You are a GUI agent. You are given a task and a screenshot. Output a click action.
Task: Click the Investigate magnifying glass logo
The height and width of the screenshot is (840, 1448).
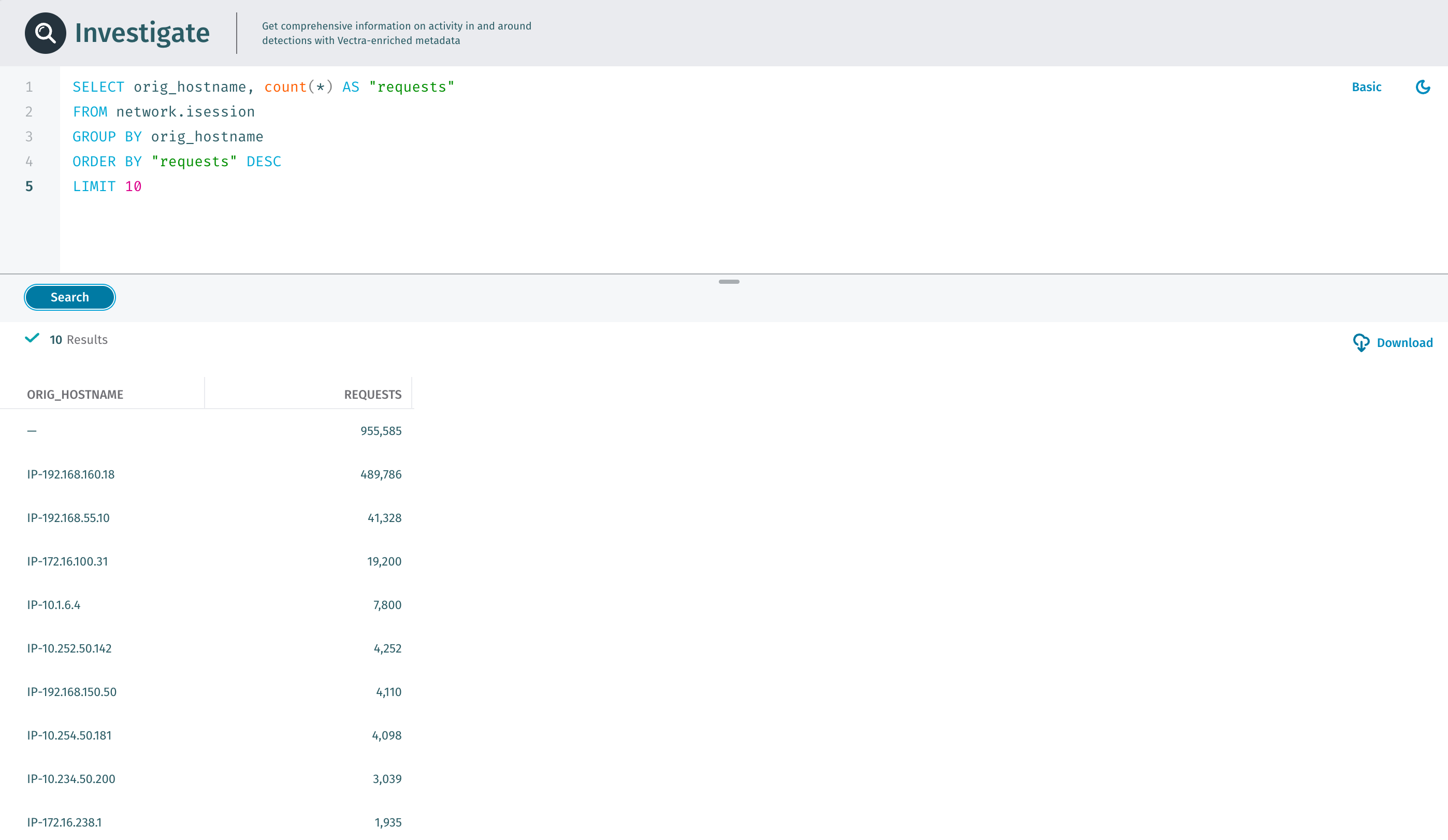point(45,32)
